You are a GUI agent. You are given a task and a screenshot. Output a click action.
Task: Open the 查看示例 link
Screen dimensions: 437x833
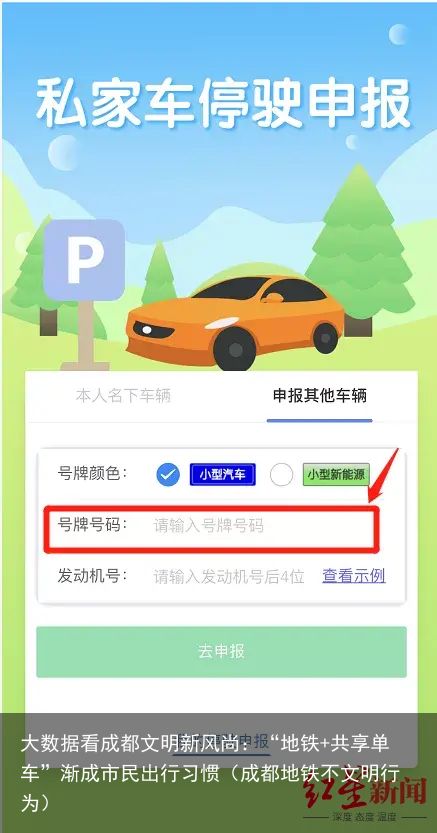(354, 576)
